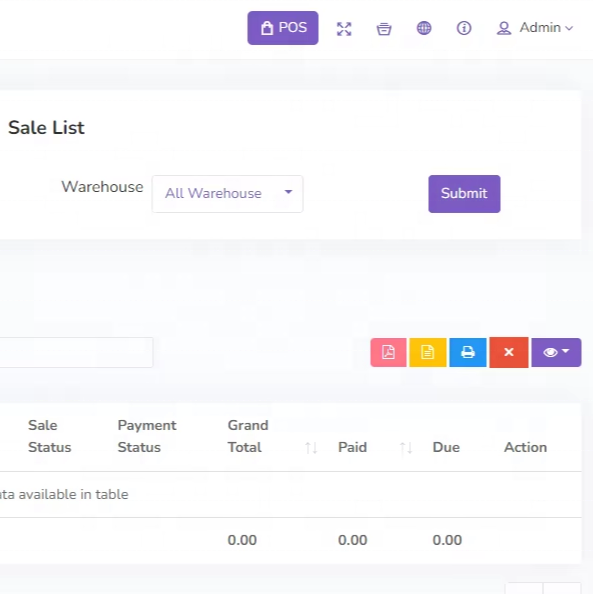Toggle fullscreen mode icon
The image size is (594, 594).
click(x=344, y=29)
